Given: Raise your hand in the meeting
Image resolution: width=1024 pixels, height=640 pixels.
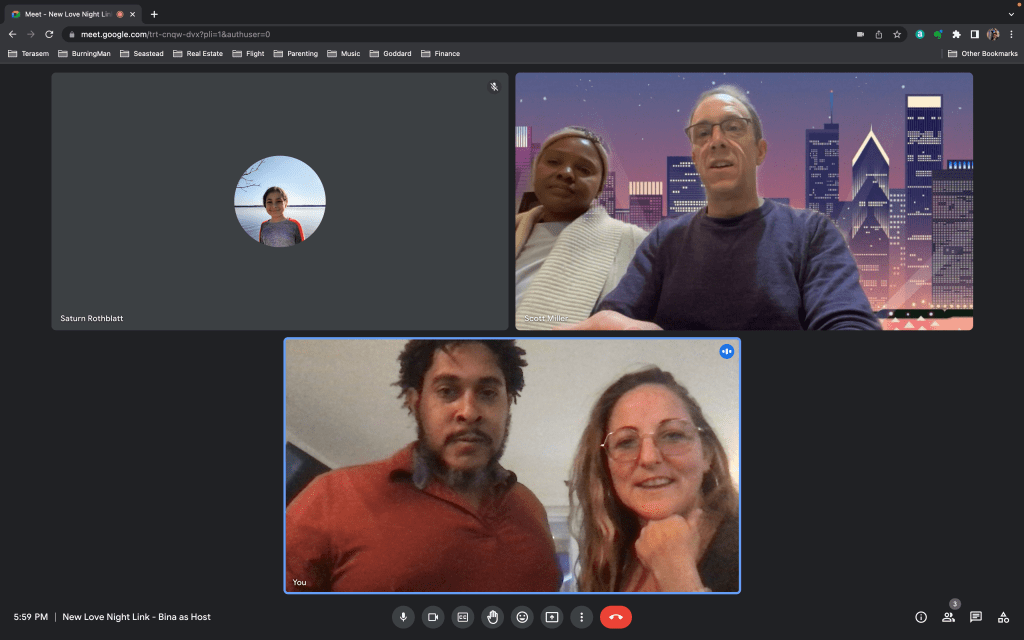Looking at the screenshot, I should click(492, 617).
